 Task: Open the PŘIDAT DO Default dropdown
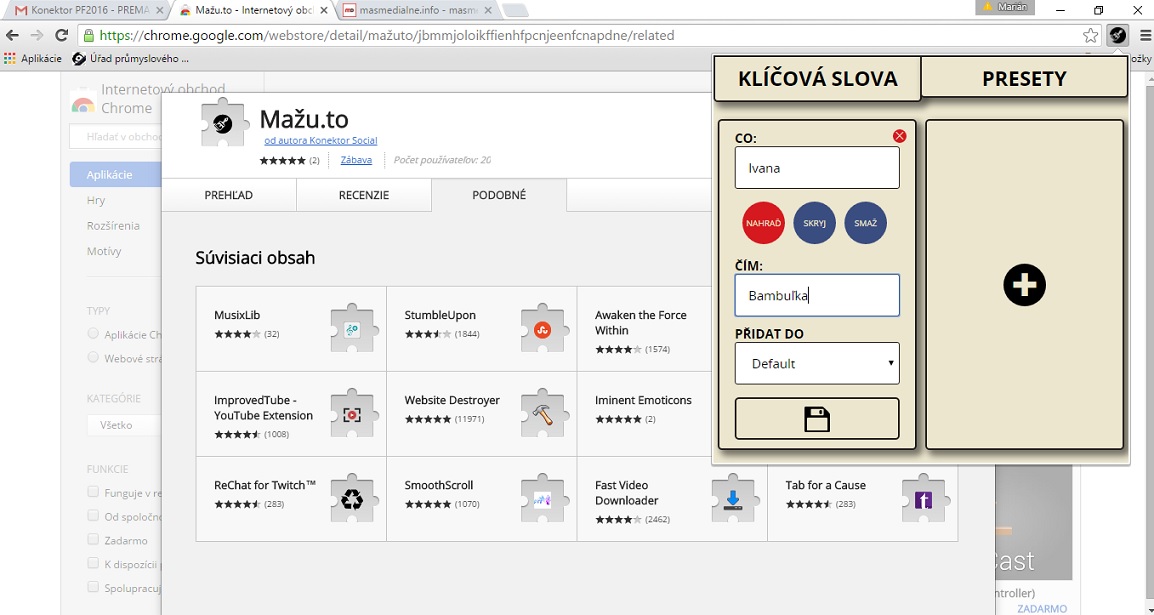[x=817, y=364]
